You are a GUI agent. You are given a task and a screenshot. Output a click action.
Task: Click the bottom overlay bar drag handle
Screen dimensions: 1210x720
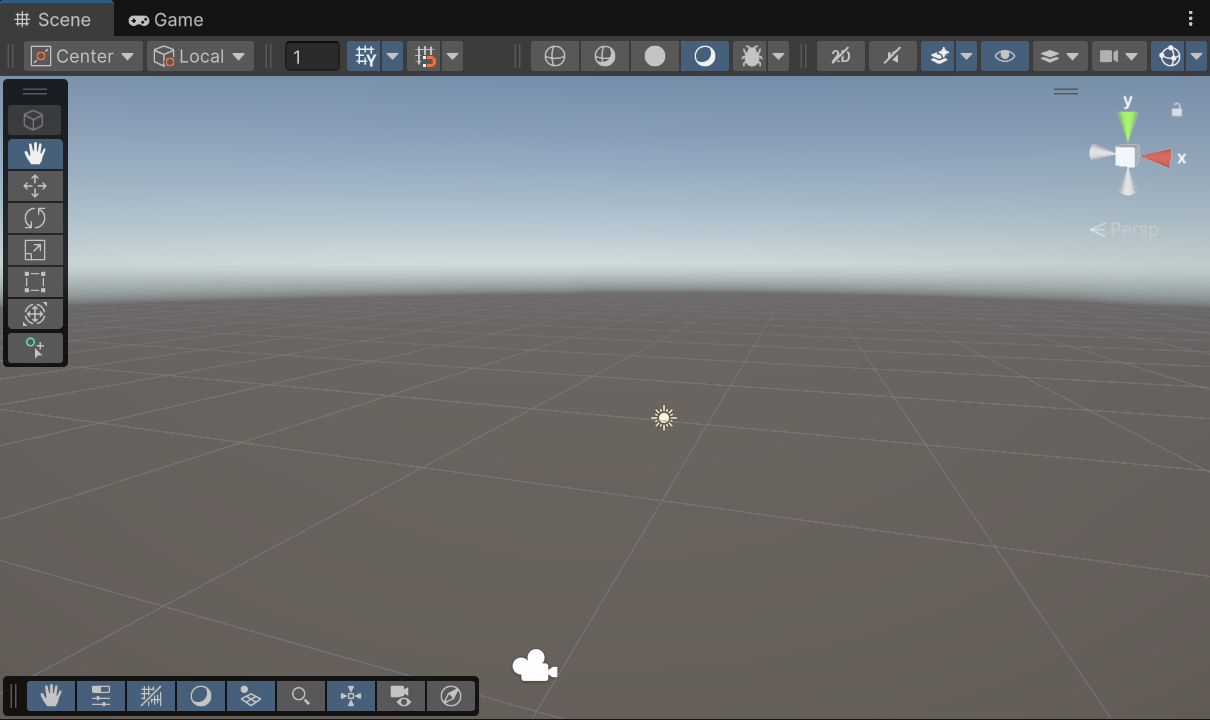[x=14, y=696]
